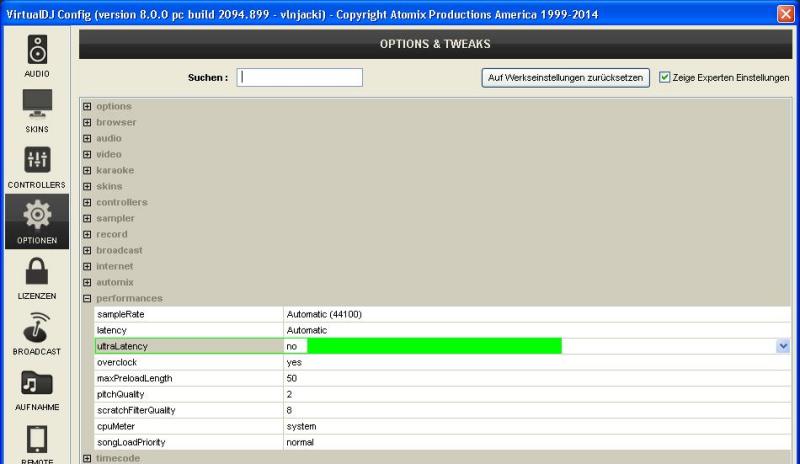Screen dimensions: 800x464
Task: Select the ultraLatency setting name
Action: point(122,346)
